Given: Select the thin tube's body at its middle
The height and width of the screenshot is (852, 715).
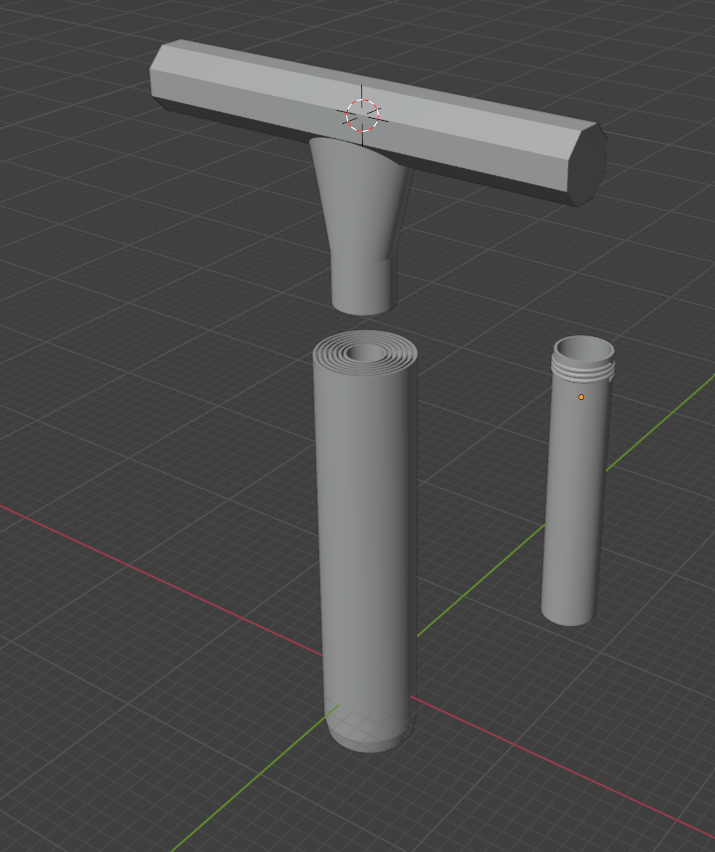Looking at the screenshot, I should tap(575, 500).
